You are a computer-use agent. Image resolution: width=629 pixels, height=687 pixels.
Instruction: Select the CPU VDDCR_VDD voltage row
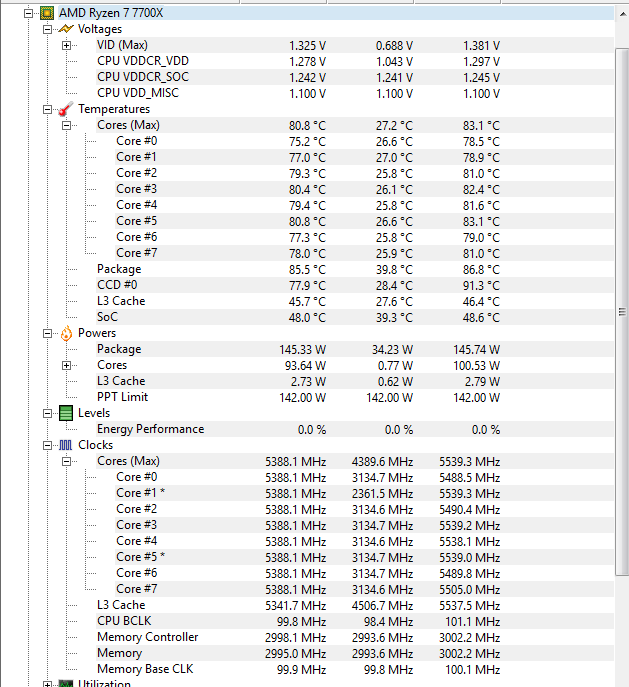(x=355, y=61)
